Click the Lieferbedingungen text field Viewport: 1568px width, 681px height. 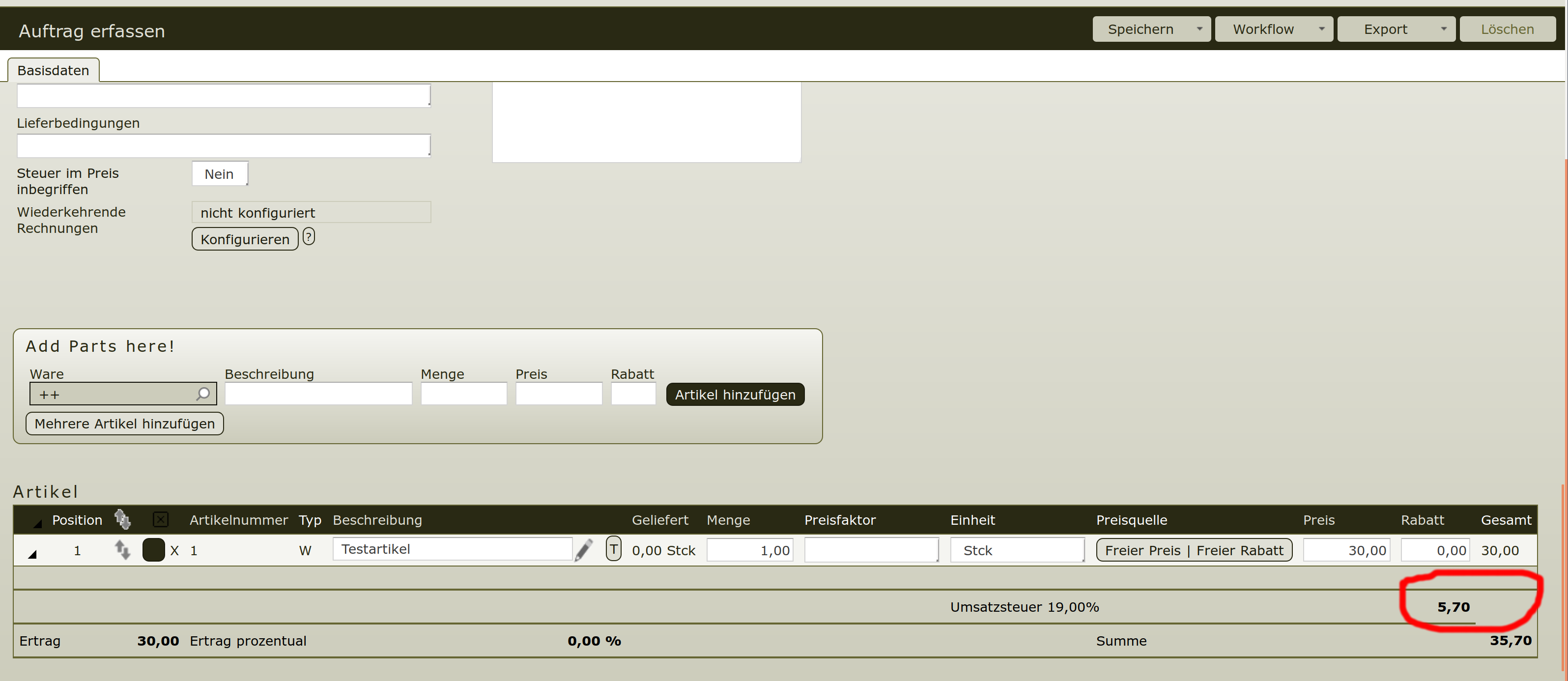click(224, 146)
